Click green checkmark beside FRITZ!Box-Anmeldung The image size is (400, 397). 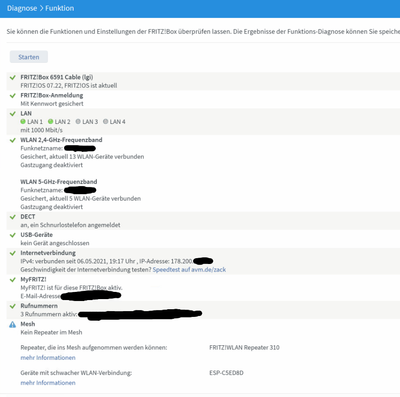(13, 96)
